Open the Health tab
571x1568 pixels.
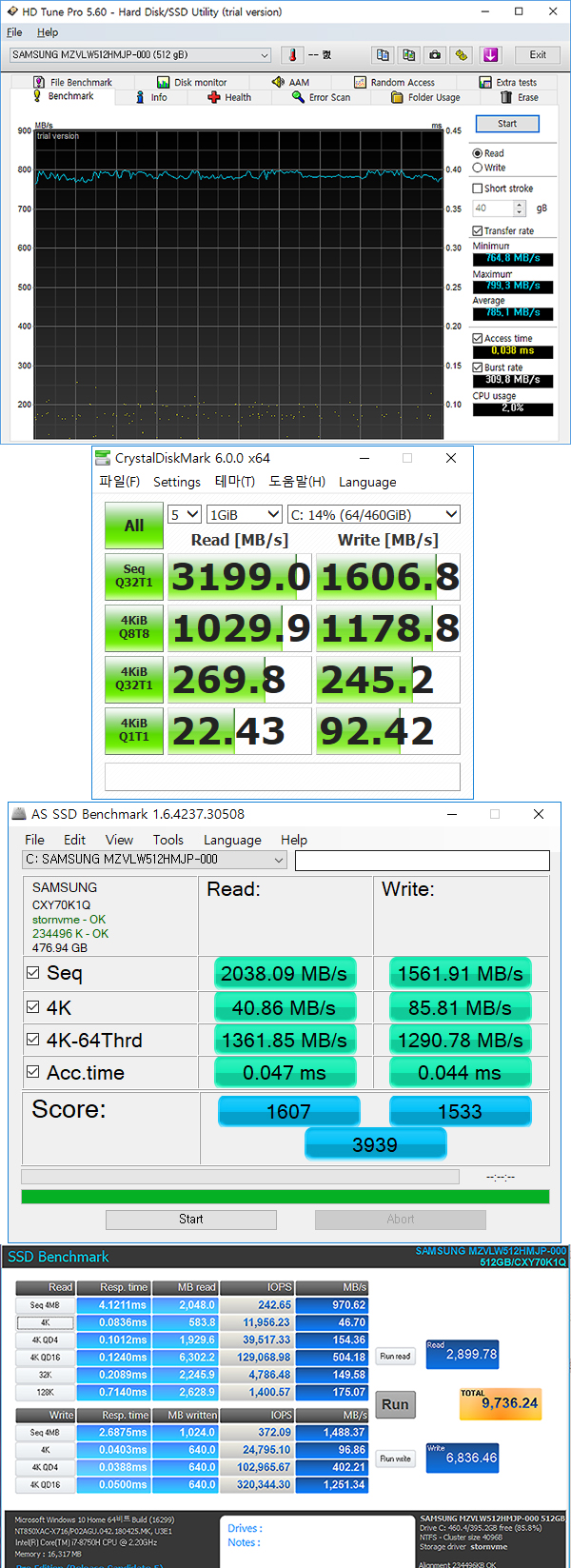click(229, 97)
